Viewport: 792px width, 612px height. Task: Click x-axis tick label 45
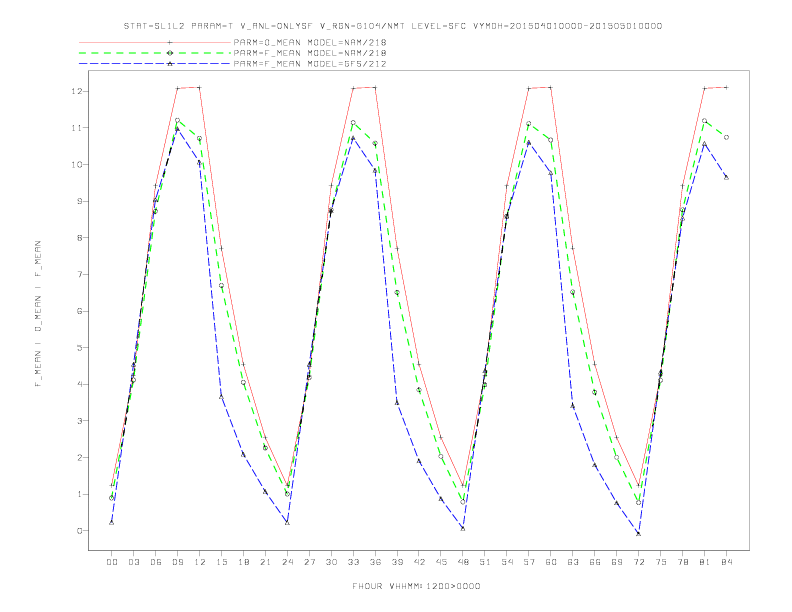coord(441,562)
